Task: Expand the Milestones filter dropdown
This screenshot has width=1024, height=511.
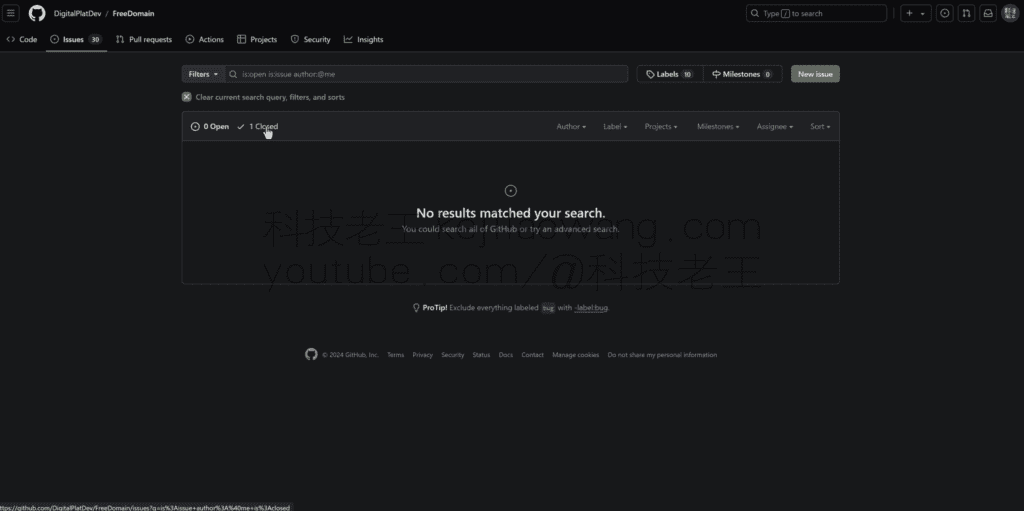Action: [x=718, y=127]
